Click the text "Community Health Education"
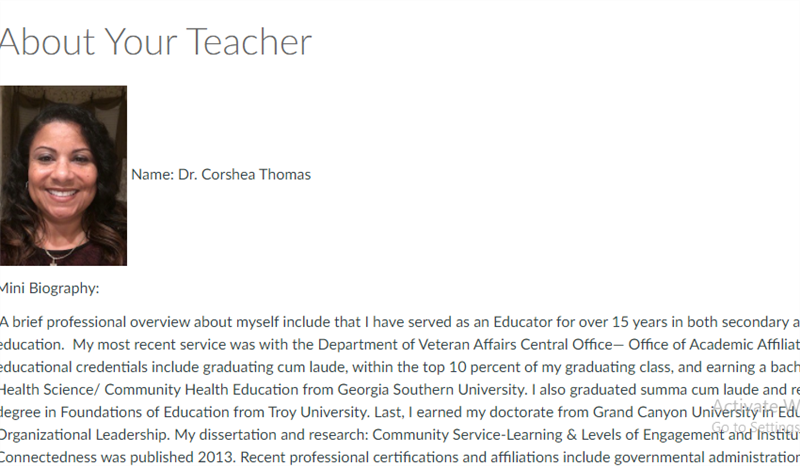Viewport: 800px width, 466px height. tap(202, 389)
